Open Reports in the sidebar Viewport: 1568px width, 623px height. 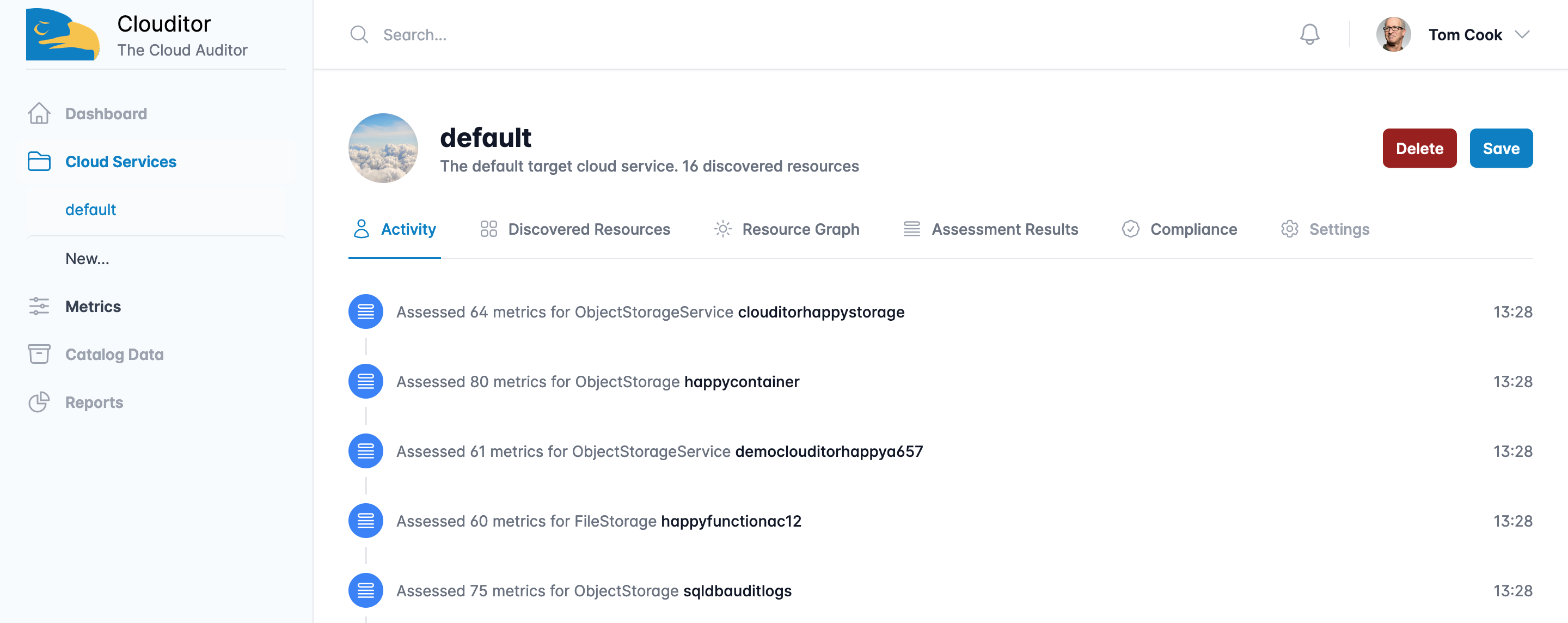coord(156,402)
